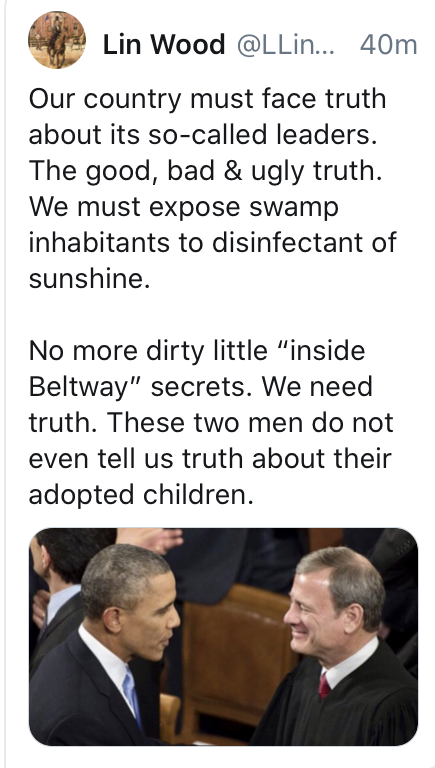
Task: Click the man in black robe in photo
Action: tap(343, 651)
